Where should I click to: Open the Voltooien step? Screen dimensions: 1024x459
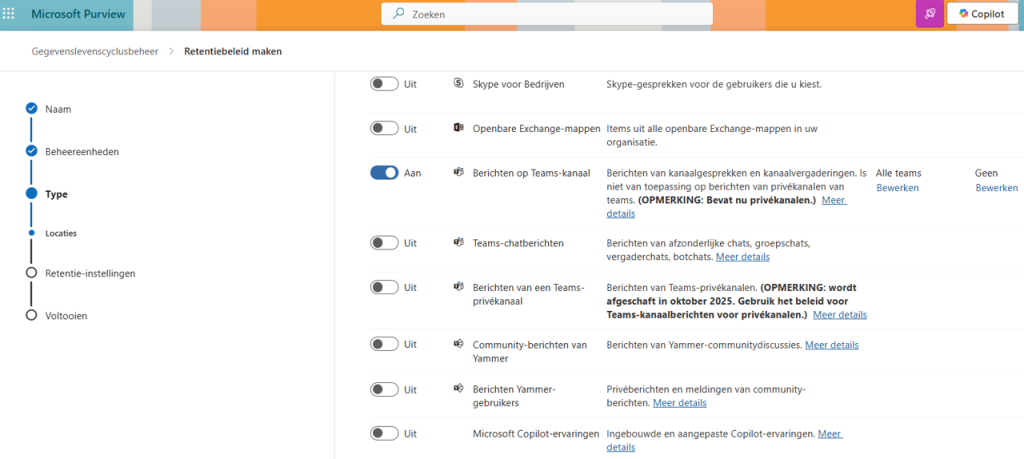tap(66, 316)
